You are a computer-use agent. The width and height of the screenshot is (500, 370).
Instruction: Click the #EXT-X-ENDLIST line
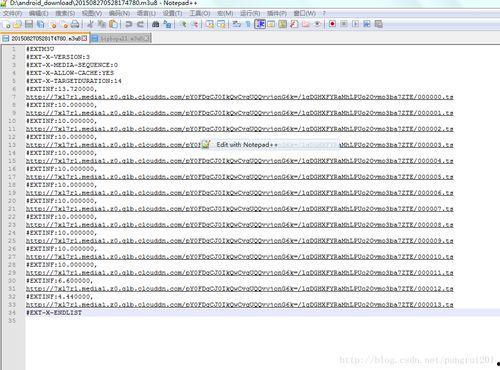click(x=54, y=313)
